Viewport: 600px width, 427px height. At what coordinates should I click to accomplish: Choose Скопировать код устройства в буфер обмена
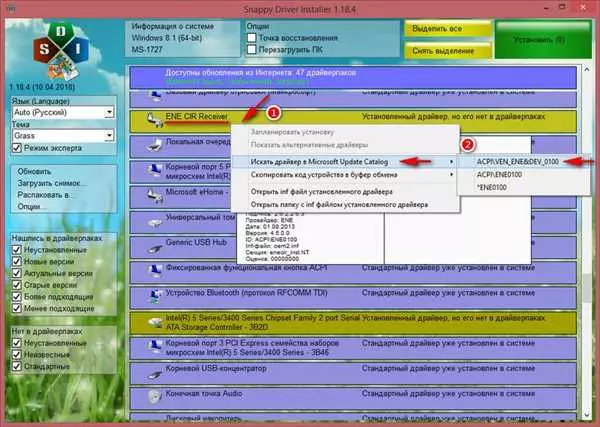(345, 175)
